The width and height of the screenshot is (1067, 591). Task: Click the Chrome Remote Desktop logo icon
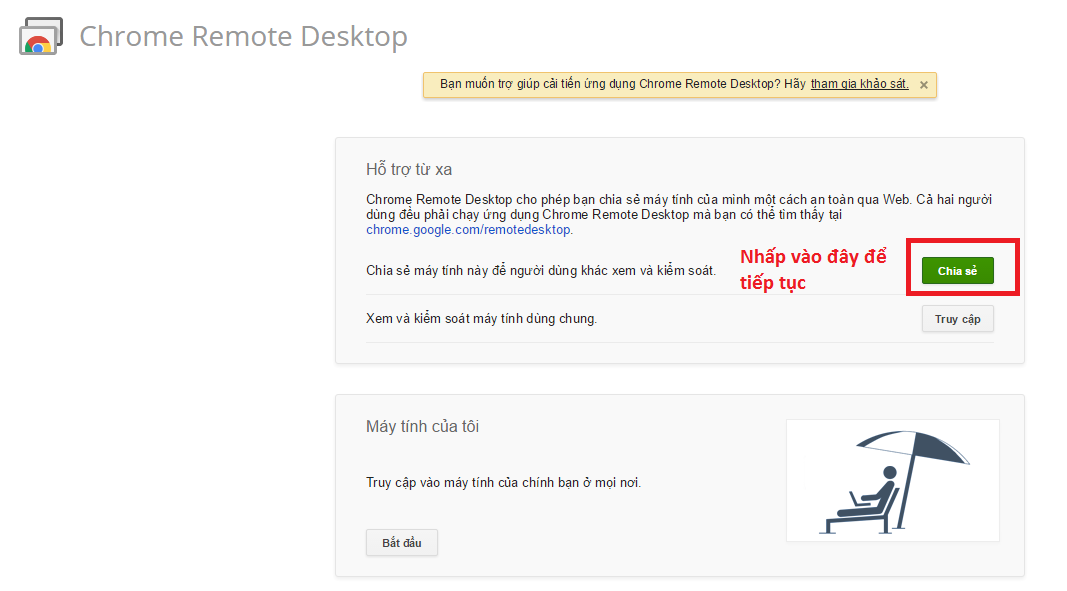[41, 35]
